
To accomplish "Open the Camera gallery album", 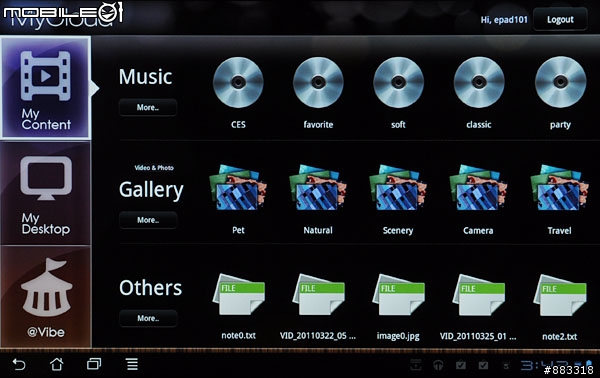I will tap(478, 187).
